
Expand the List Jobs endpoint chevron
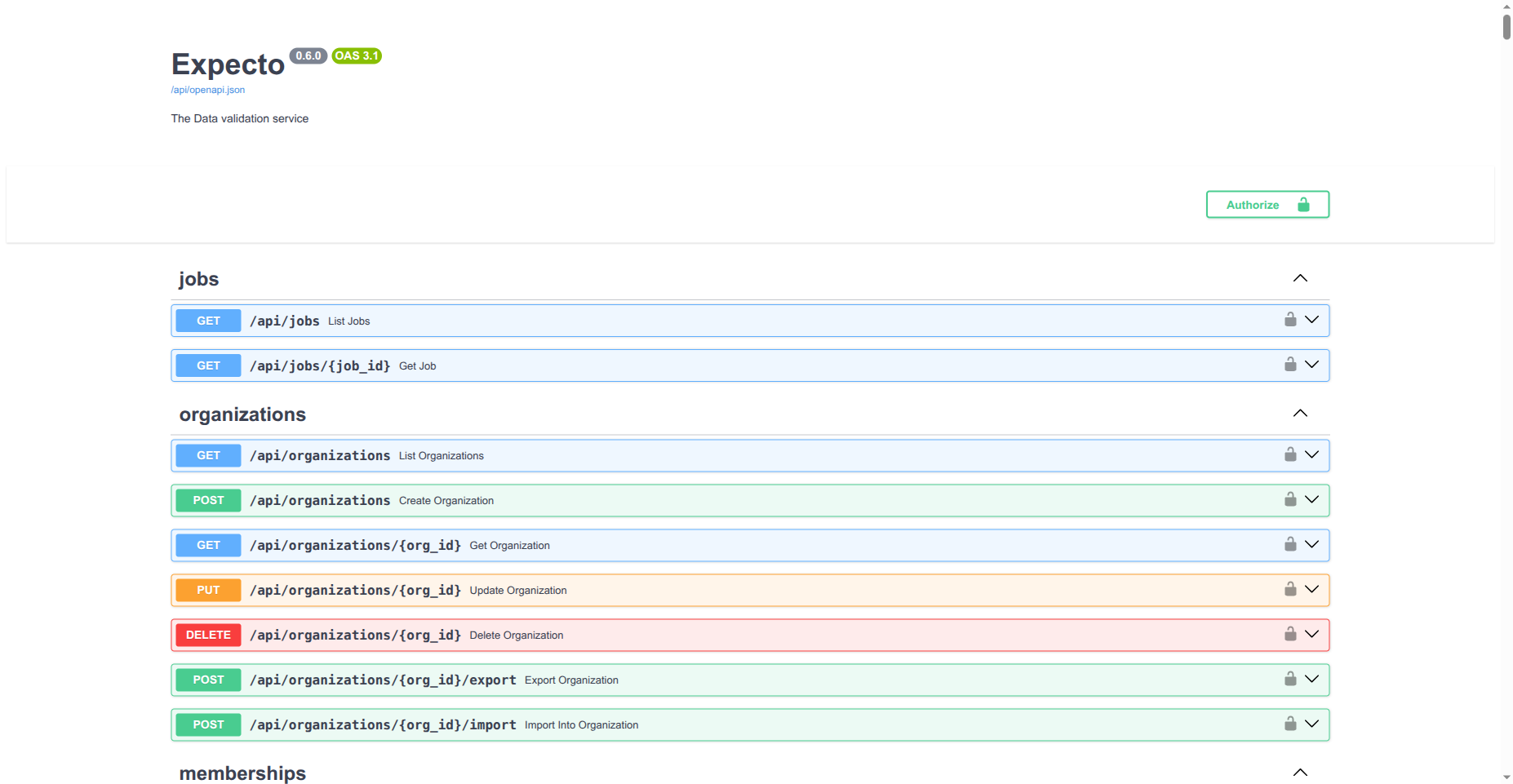[x=1311, y=320]
